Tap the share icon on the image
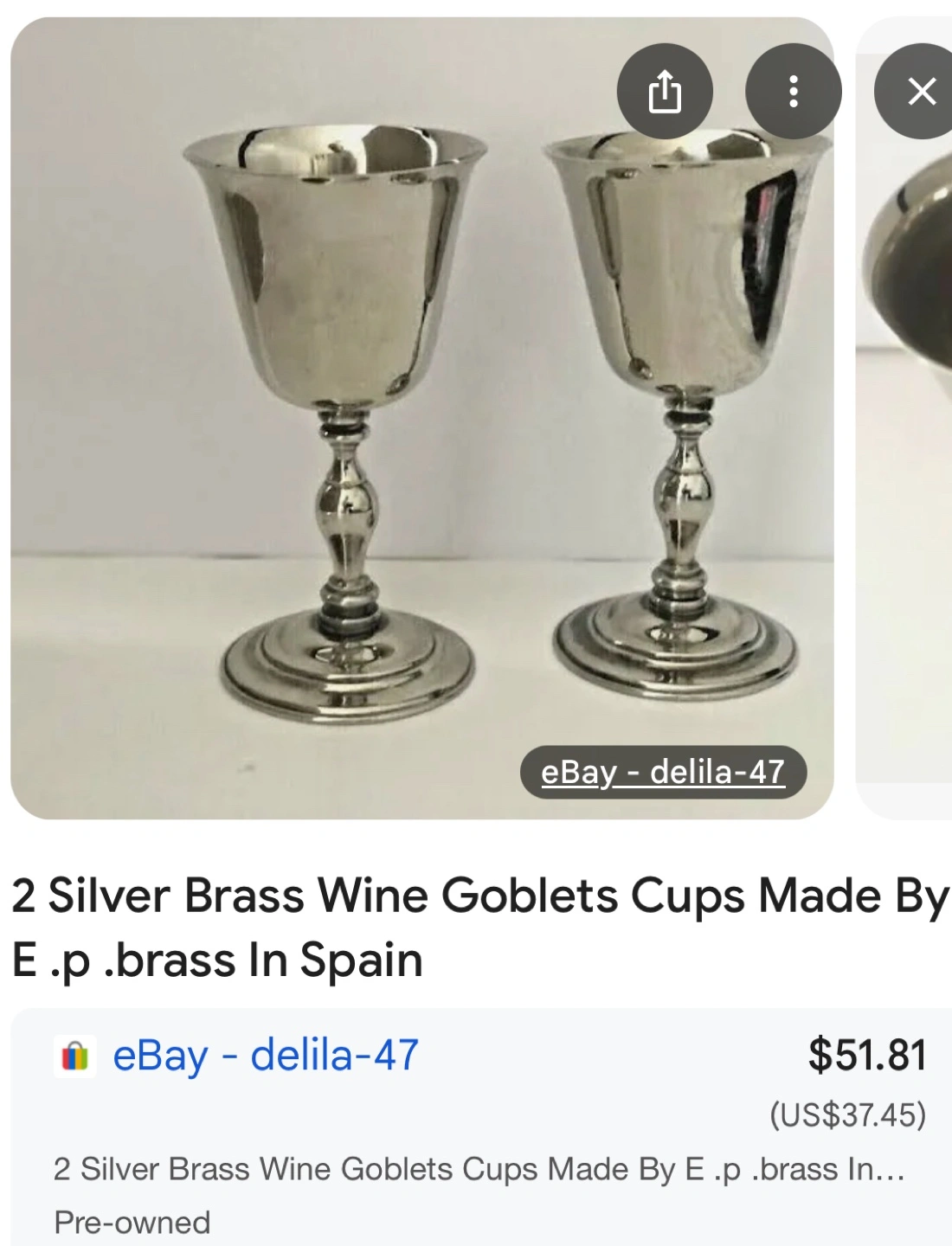The width and height of the screenshot is (952, 1246). [665, 91]
